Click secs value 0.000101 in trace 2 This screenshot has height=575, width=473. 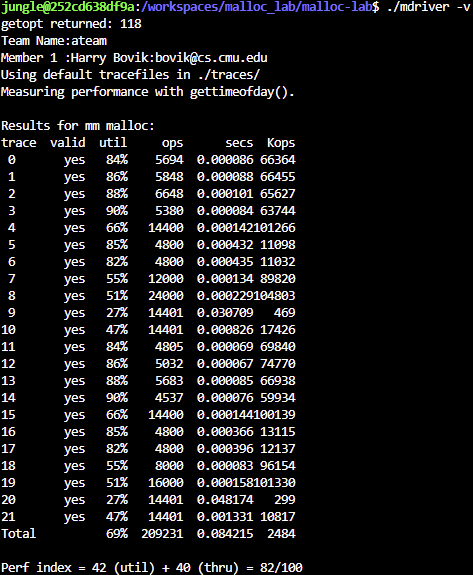[225, 194]
